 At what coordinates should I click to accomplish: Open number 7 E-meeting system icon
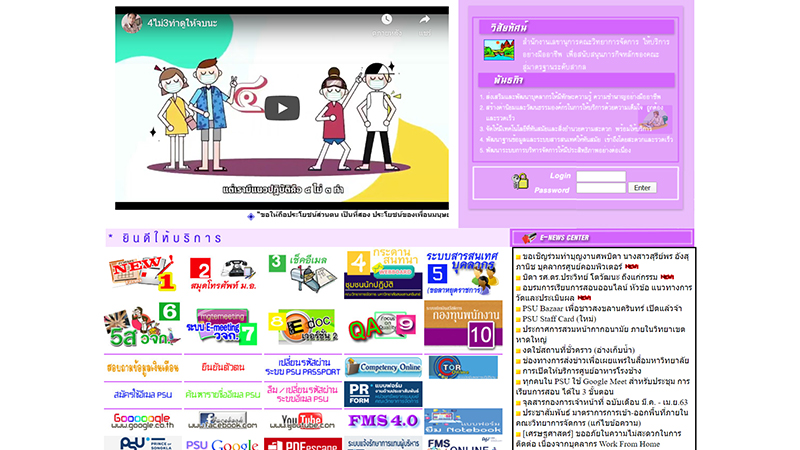point(222,327)
